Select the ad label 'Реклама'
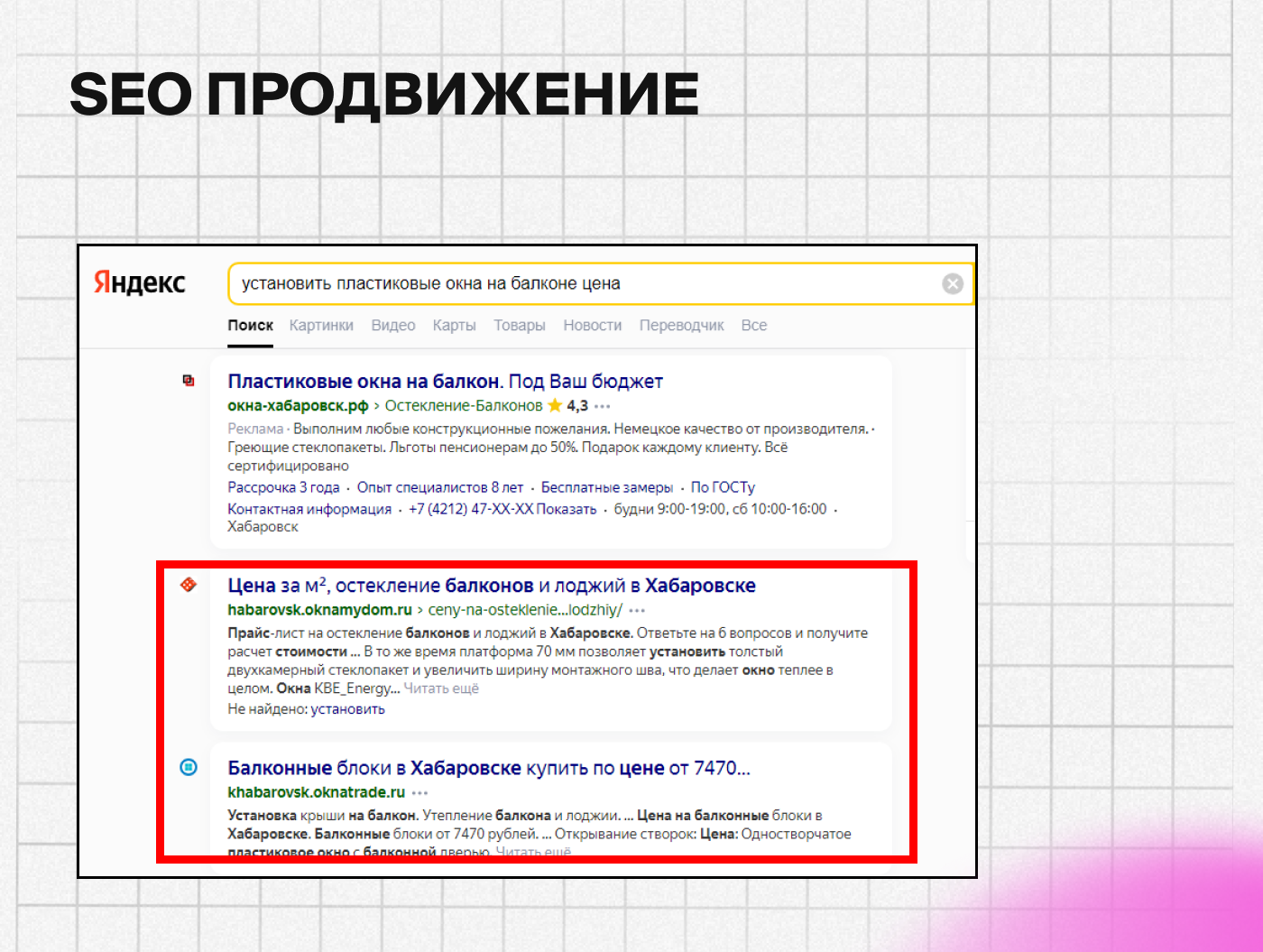1263x952 pixels. [255, 430]
